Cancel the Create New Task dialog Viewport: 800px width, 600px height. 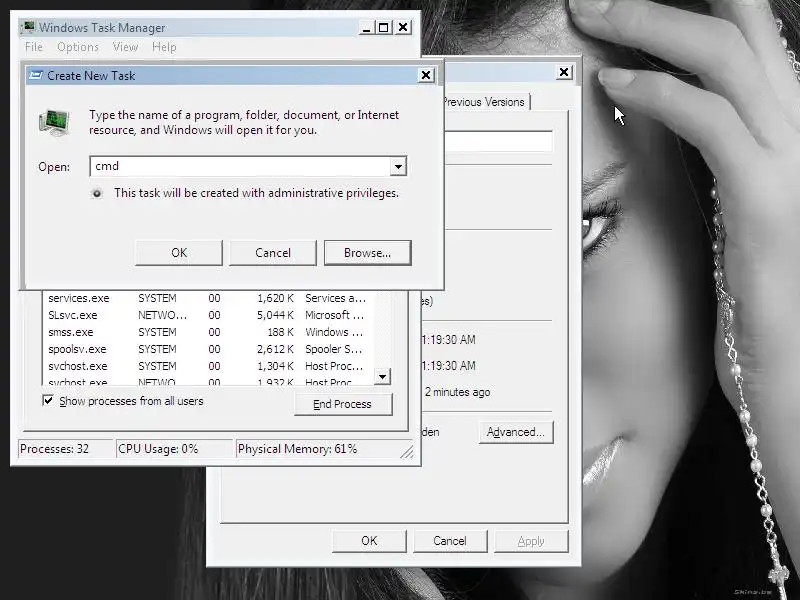(x=273, y=253)
